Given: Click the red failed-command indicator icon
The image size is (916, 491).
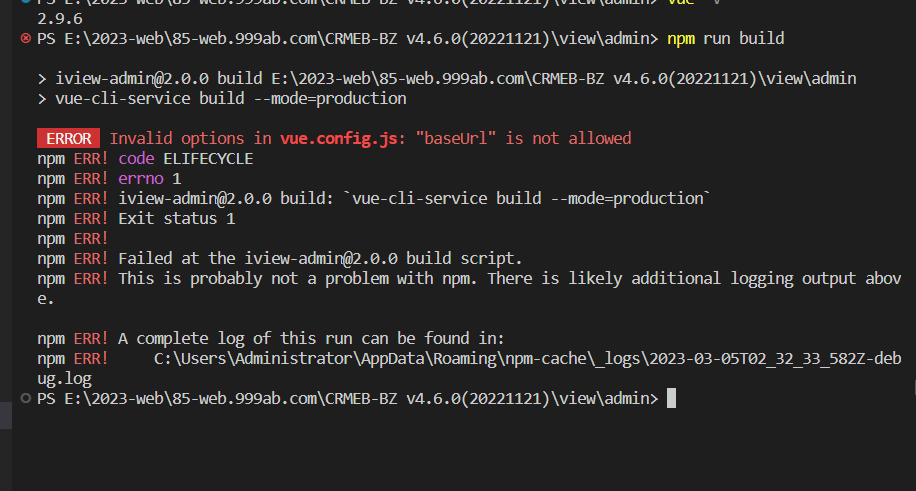Looking at the screenshot, I should pyautogui.click(x=25, y=39).
